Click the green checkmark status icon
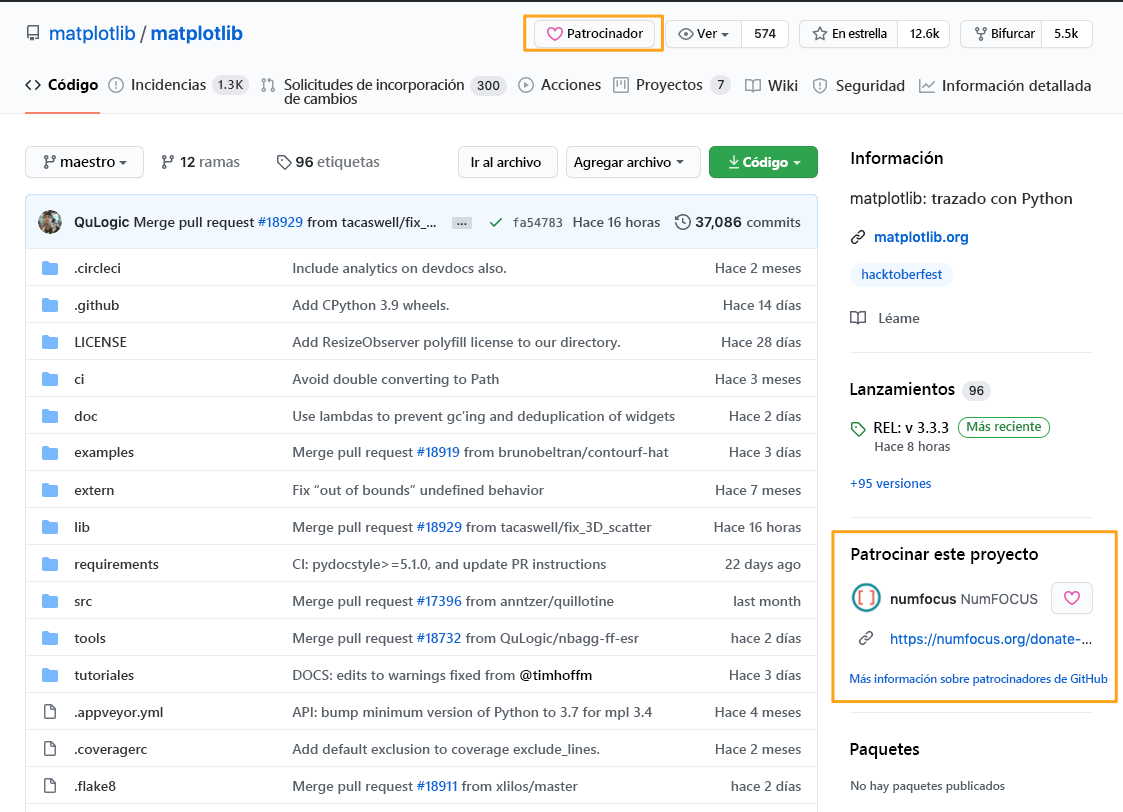Viewport: 1123px width, 812px height. (x=496, y=223)
